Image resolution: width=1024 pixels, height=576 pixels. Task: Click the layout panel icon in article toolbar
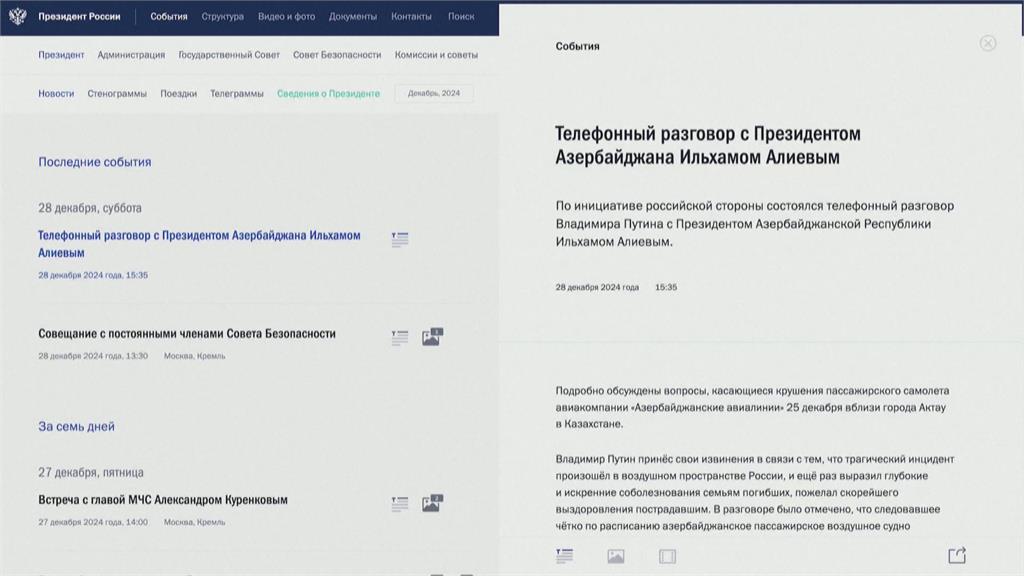pos(668,555)
